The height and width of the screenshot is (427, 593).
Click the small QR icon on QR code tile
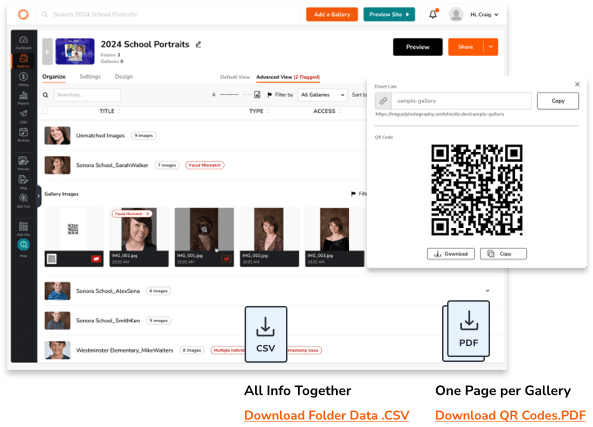pyautogui.click(x=52, y=259)
